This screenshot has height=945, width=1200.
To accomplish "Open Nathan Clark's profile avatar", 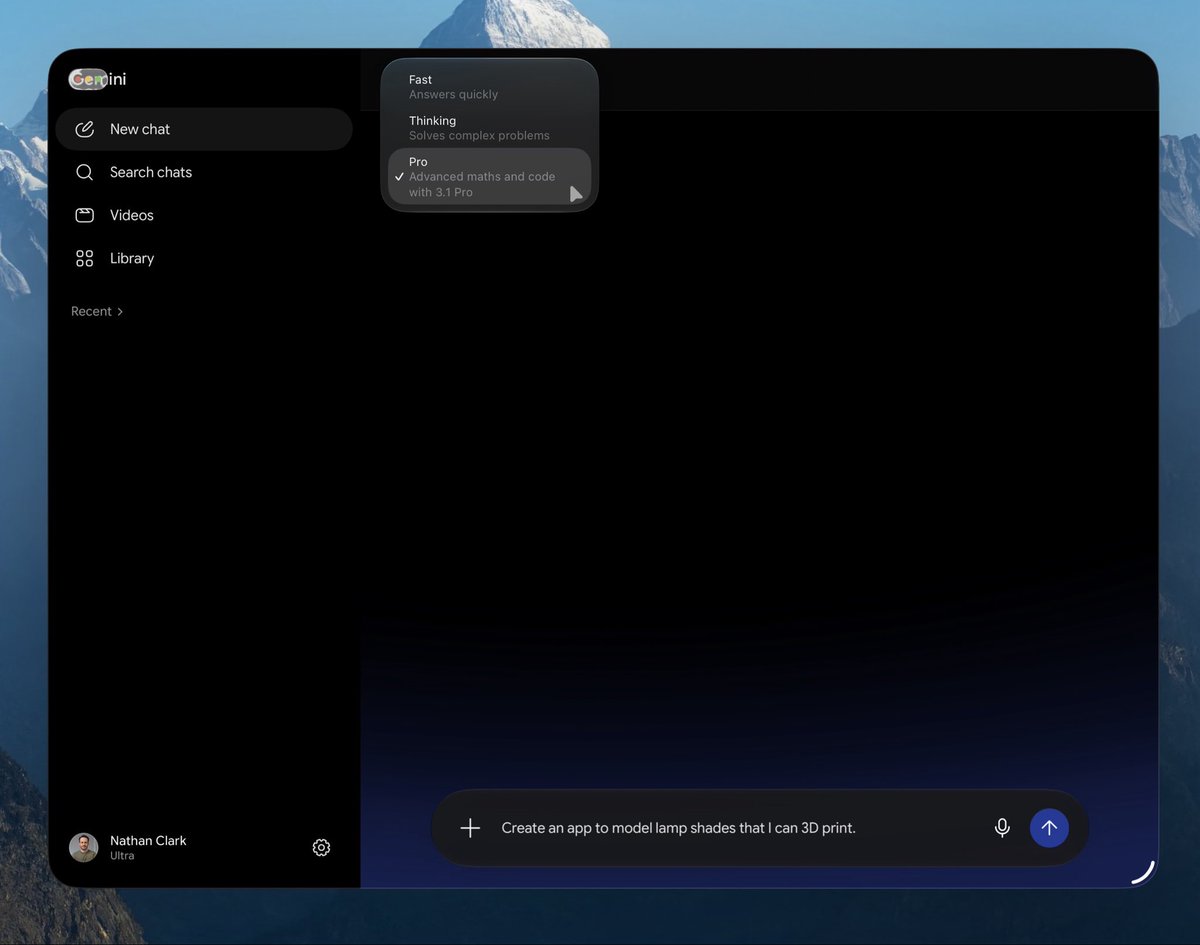I will point(84,847).
